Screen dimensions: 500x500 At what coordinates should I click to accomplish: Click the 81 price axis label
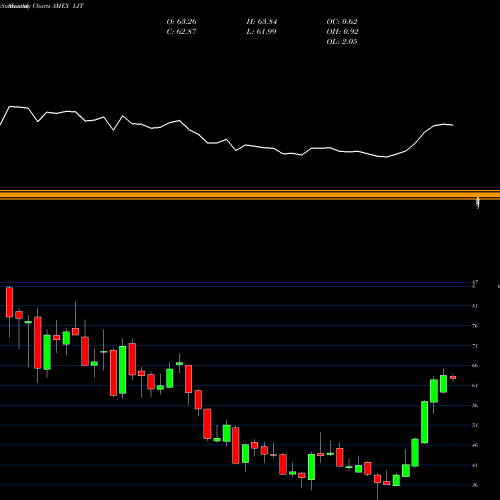[x=475, y=306]
